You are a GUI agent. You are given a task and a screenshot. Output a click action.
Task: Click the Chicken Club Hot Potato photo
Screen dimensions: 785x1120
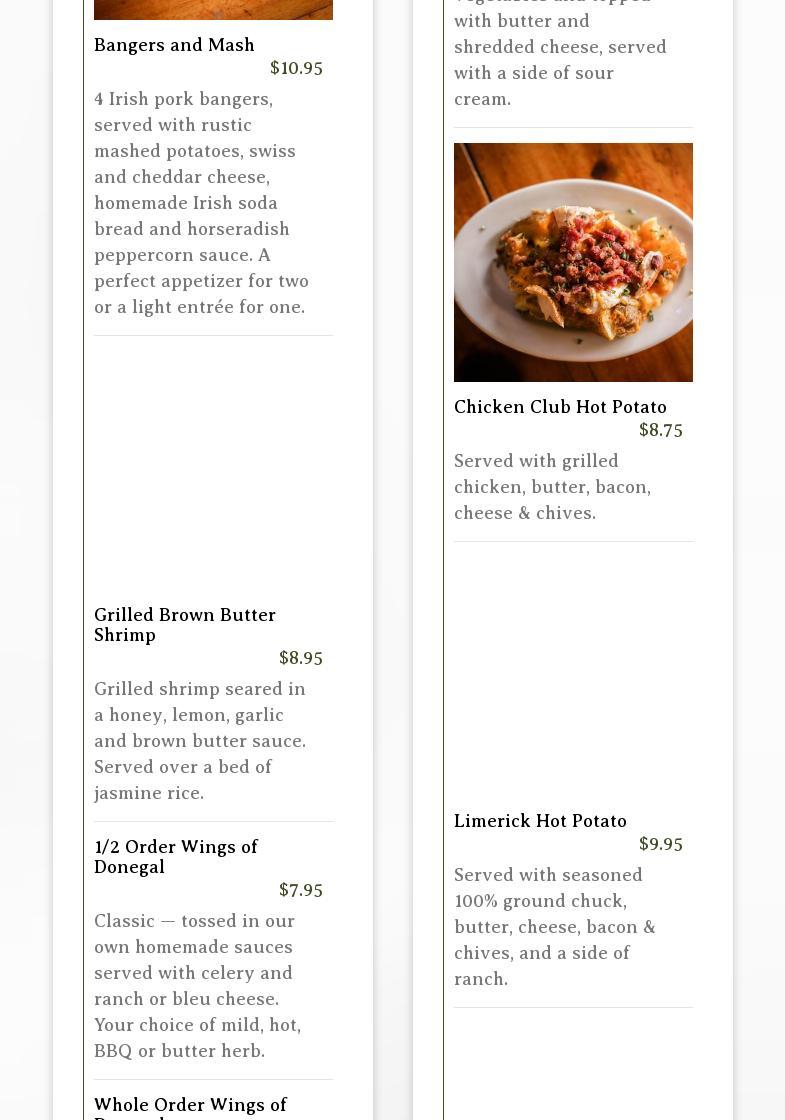[573, 262]
